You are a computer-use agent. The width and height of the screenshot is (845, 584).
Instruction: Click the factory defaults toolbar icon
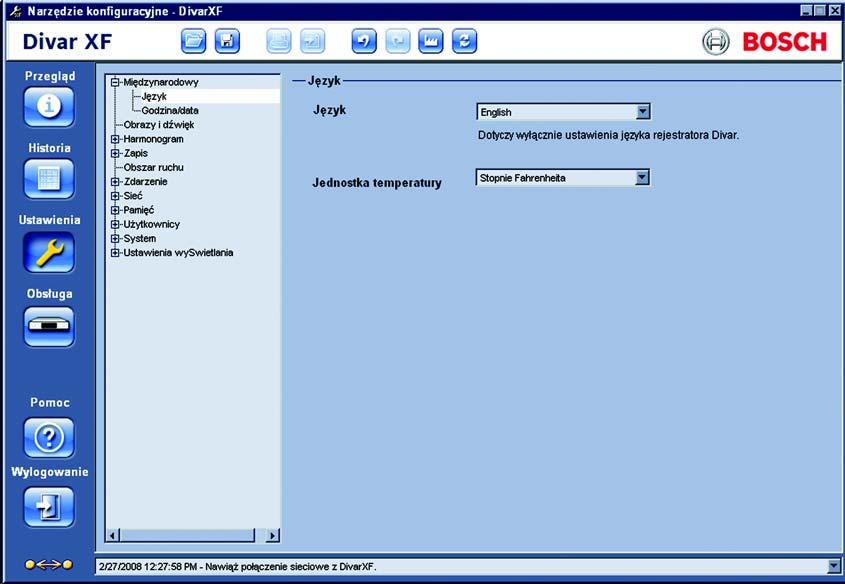point(431,41)
